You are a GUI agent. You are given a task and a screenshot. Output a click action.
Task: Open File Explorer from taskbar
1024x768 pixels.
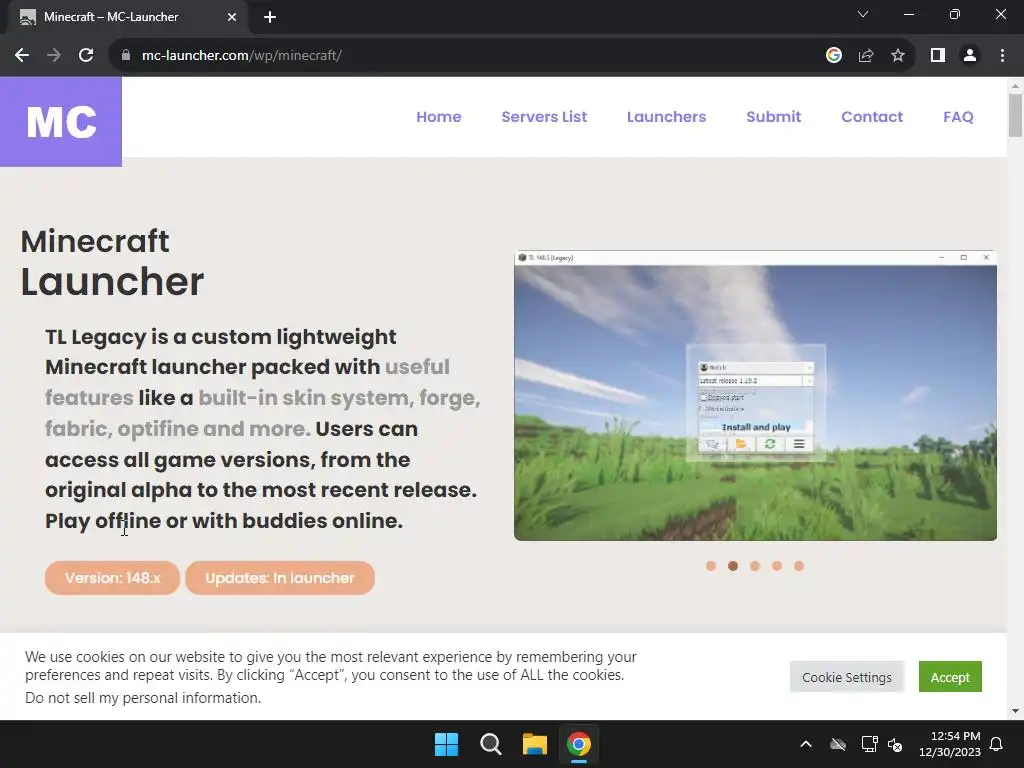click(534, 744)
